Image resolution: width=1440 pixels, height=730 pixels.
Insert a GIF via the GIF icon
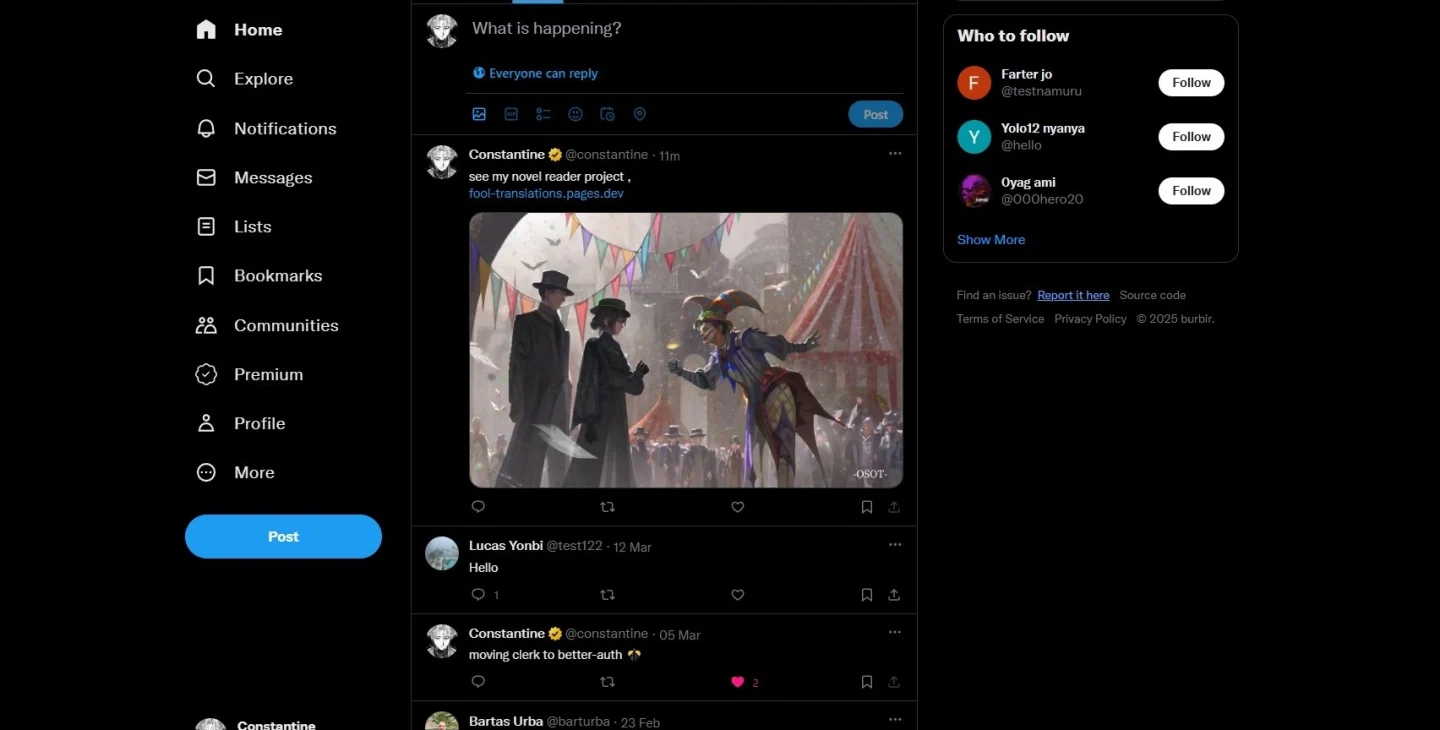point(511,114)
